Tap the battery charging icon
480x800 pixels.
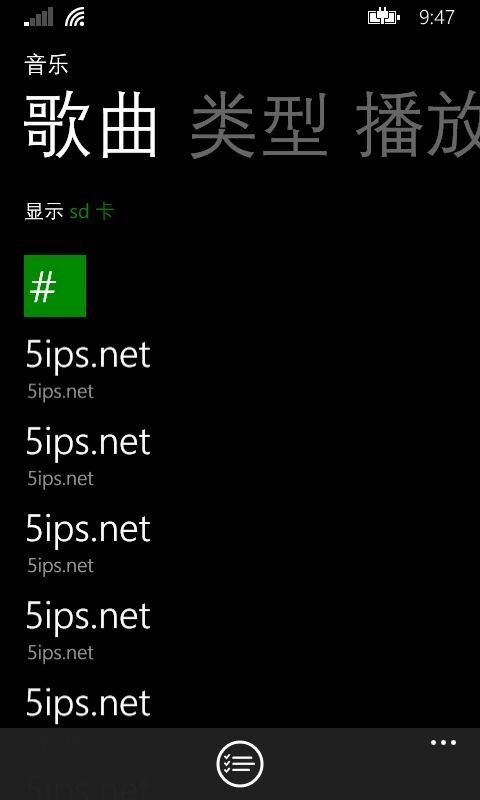pos(384,17)
